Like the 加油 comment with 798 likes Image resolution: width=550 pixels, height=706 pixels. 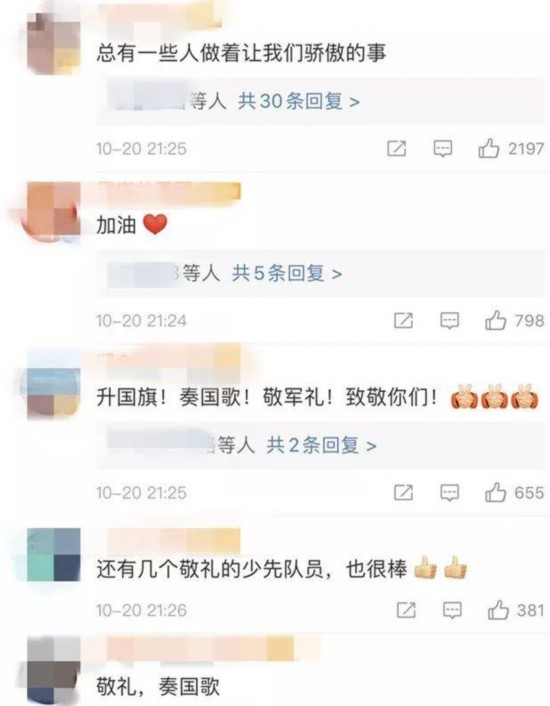click(x=495, y=320)
